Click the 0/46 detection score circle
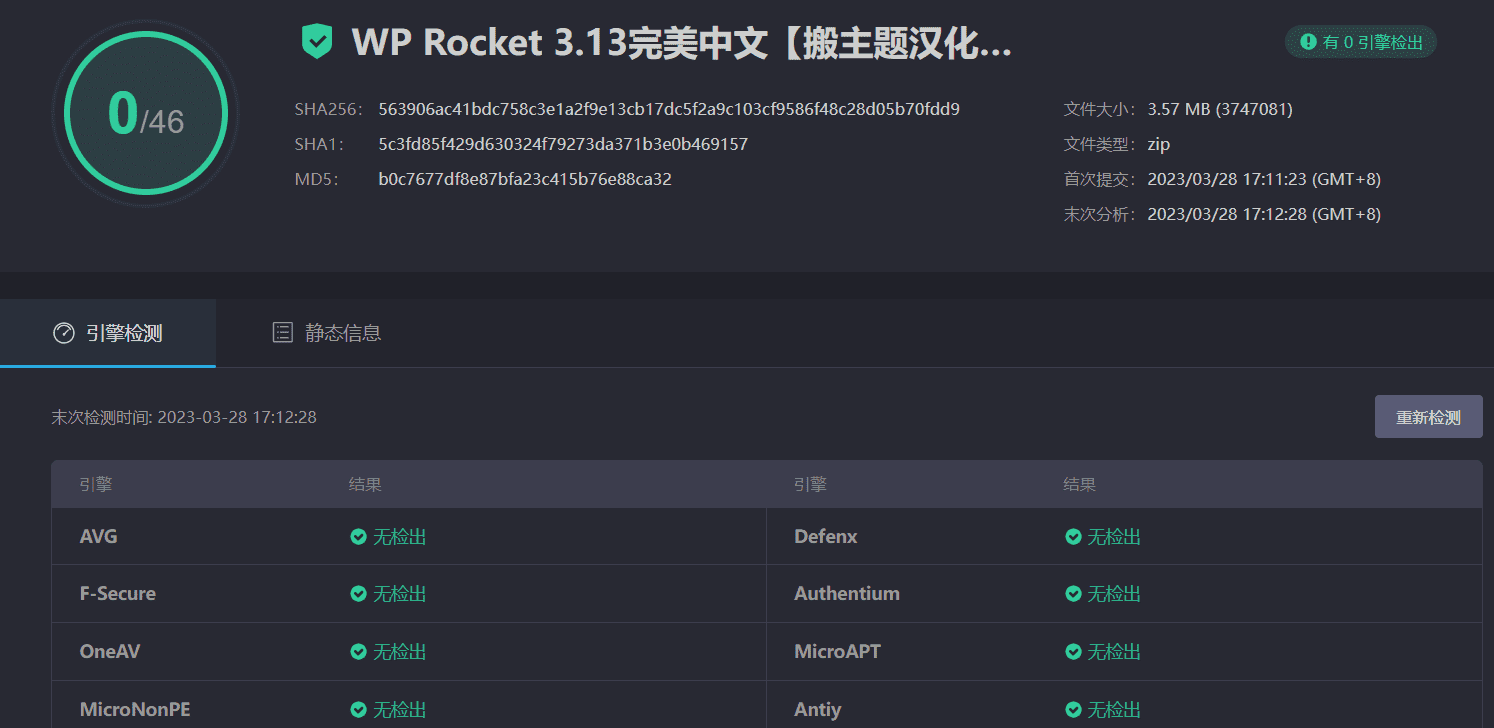The width and height of the screenshot is (1494, 728). coord(146,114)
